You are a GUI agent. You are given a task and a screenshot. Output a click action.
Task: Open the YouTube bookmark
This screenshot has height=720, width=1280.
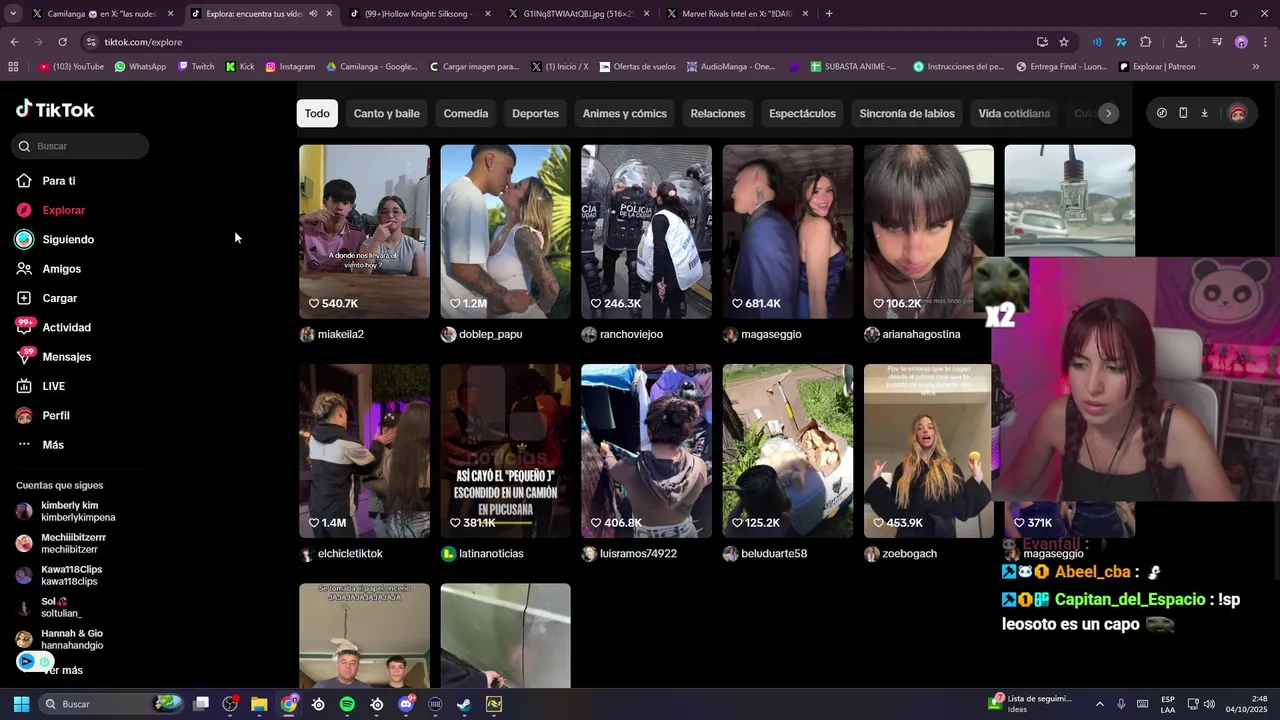71,67
